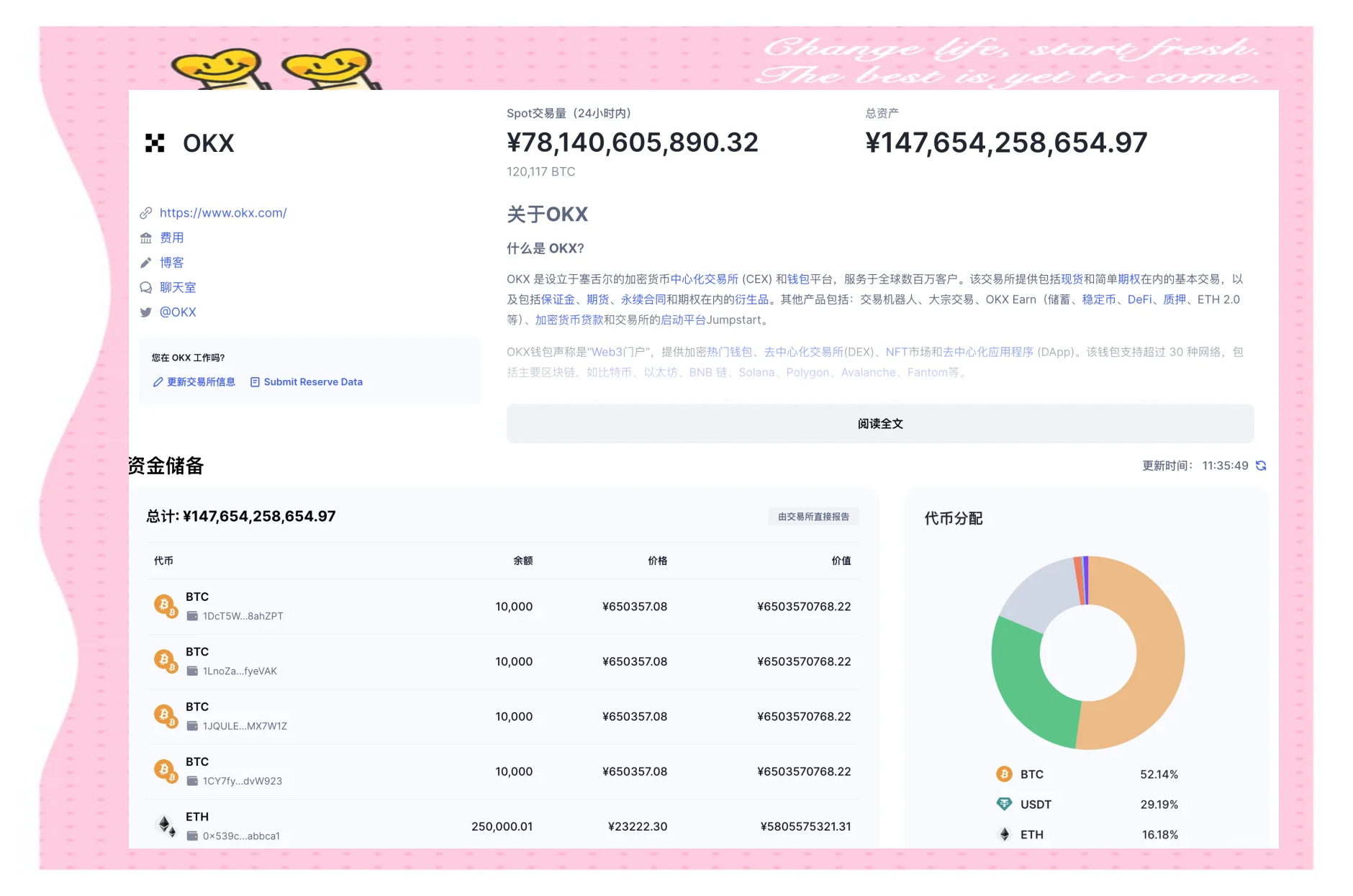Click the 现货 link in the description
This screenshot has height=896, width=1353.
(x=1072, y=279)
